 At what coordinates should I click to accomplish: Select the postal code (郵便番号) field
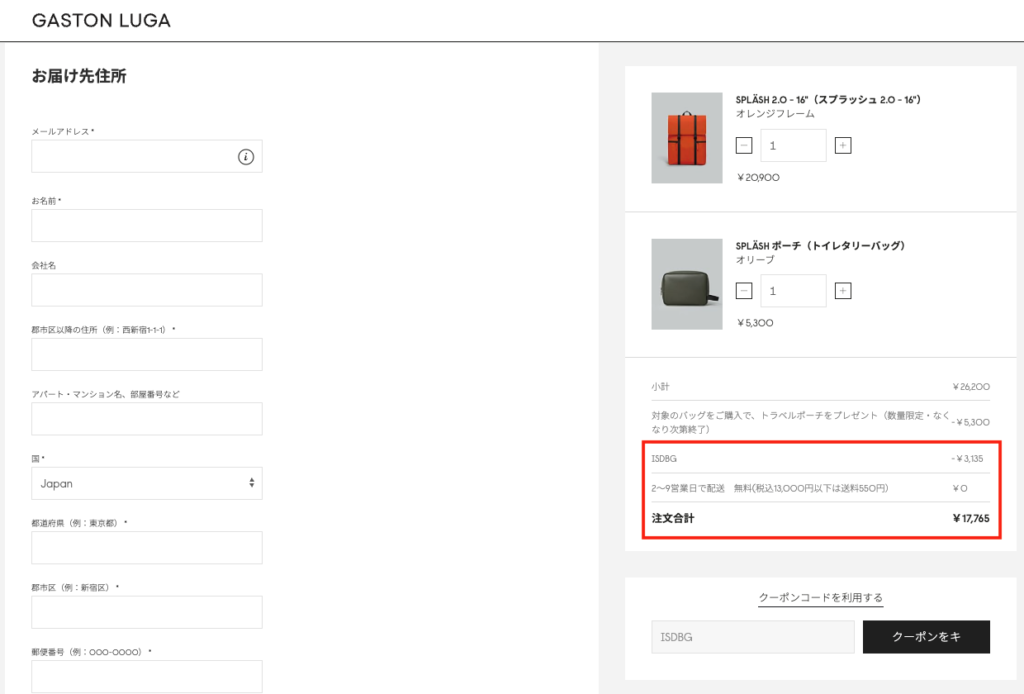(x=146, y=676)
